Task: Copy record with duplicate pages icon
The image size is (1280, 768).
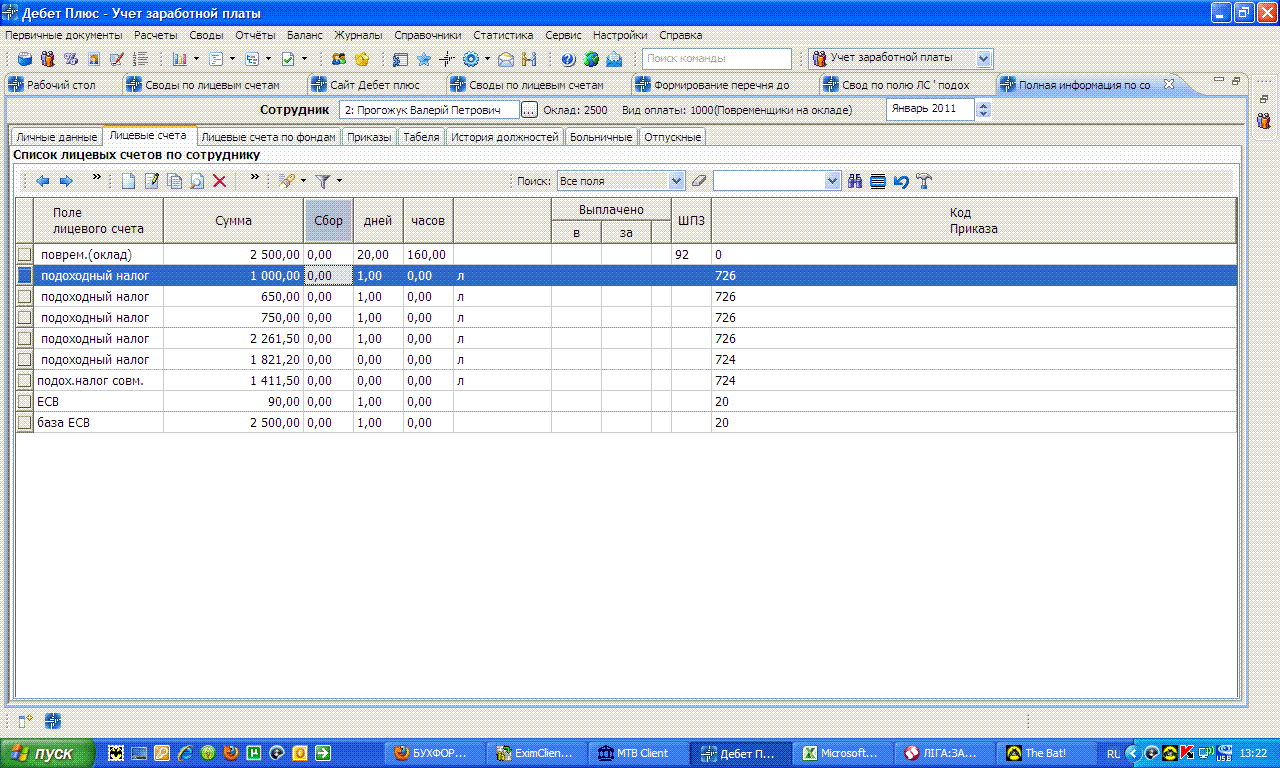Action: (x=175, y=181)
